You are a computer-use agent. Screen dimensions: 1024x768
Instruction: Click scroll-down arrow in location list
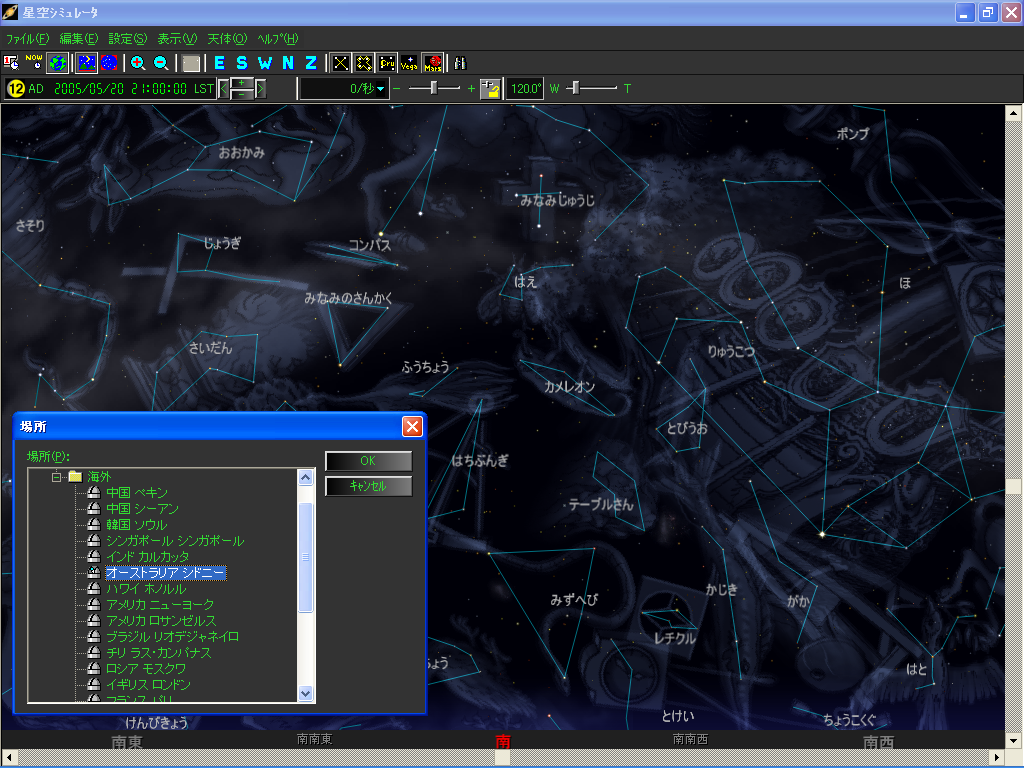pyautogui.click(x=306, y=693)
